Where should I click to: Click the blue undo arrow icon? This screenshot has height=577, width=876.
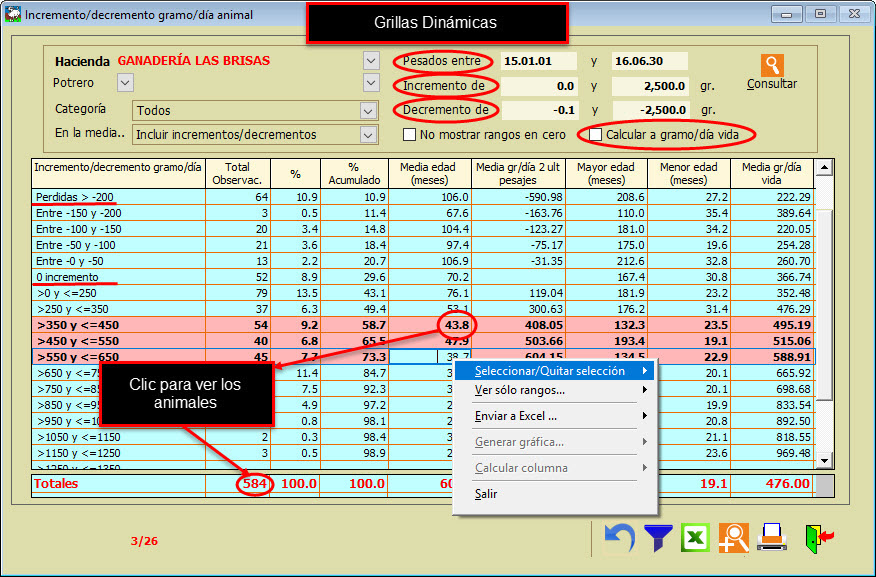(620, 539)
